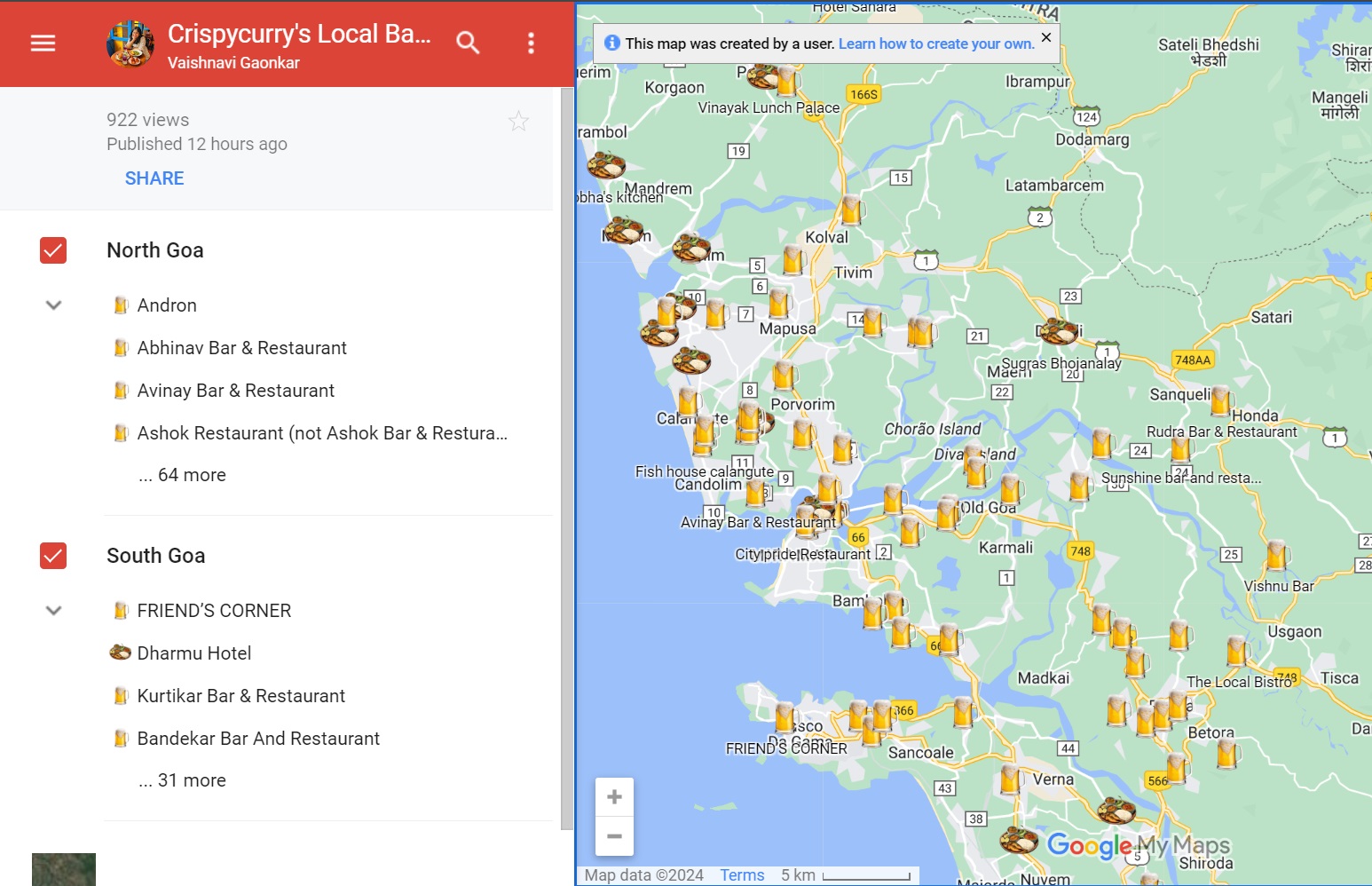Click beer marker at FRIEND'S CORNER

(x=785, y=717)
